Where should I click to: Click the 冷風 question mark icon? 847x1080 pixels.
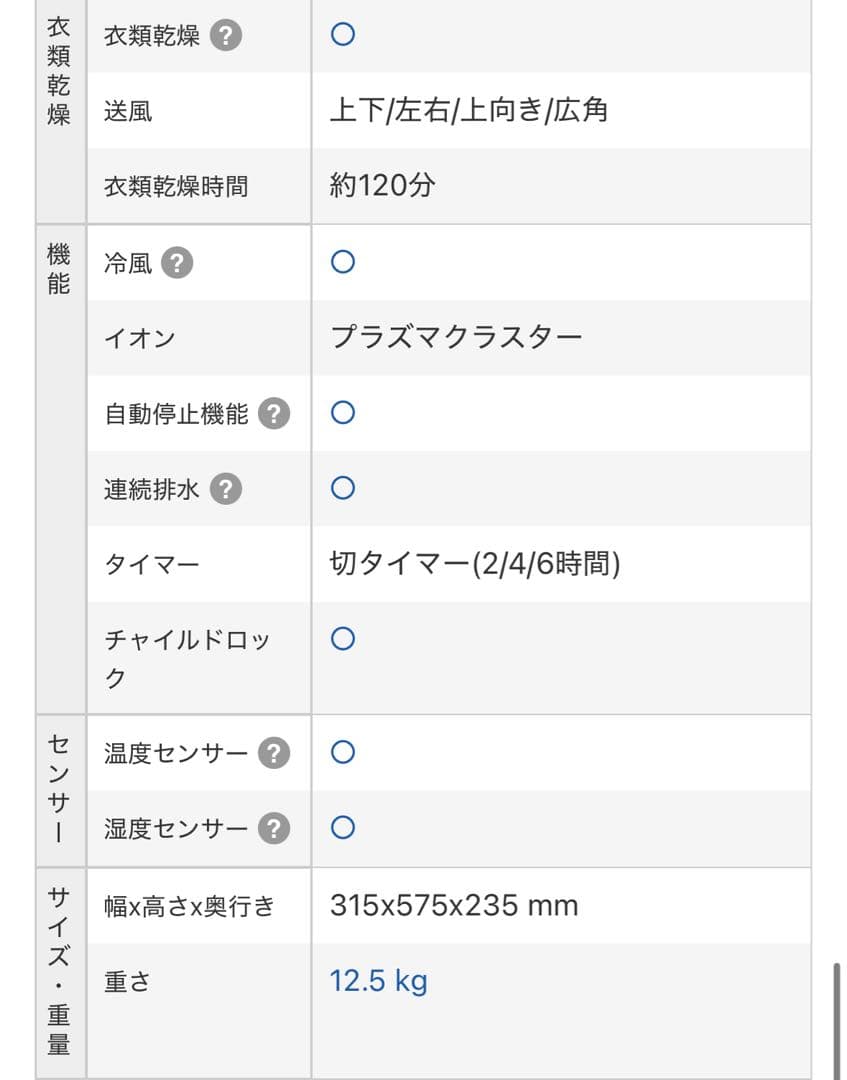[176, 263]
